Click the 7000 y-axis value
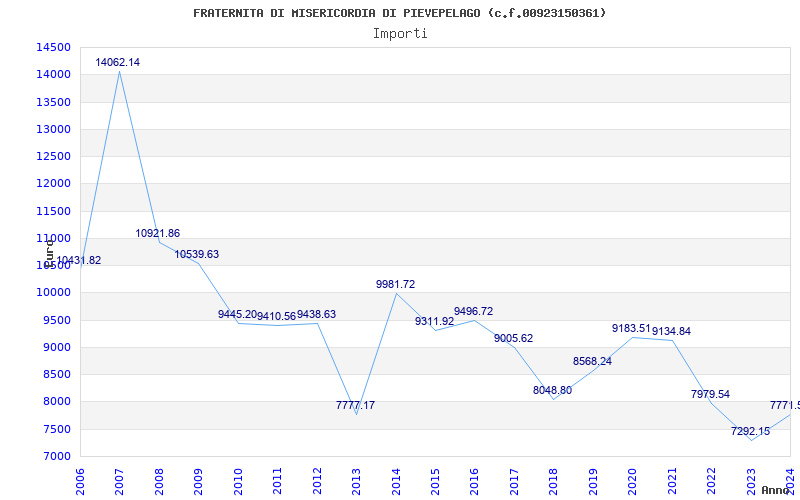This screenshot has width=800, height=500. pyautogui.click(x=56, y=457)
